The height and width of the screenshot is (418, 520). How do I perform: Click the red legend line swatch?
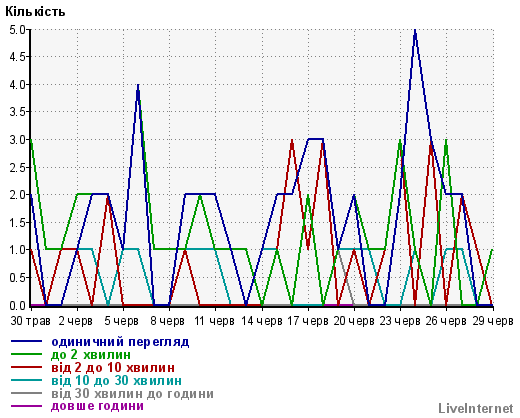coord(27,367)
